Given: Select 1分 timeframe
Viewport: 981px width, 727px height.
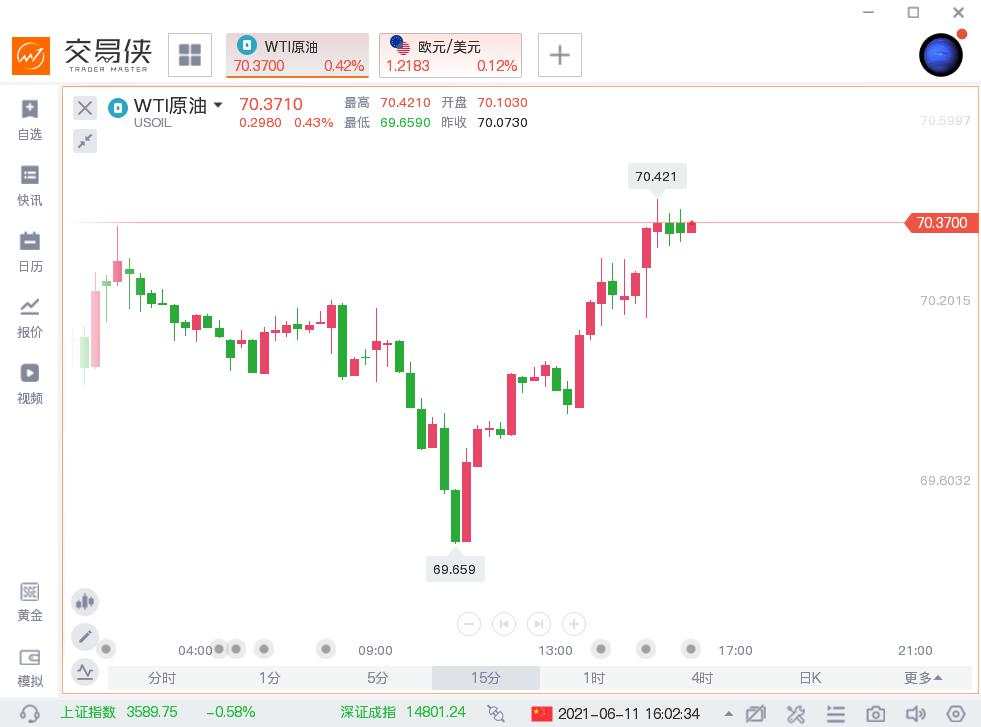Looking at the screenshot, I should tap(270, 678).
